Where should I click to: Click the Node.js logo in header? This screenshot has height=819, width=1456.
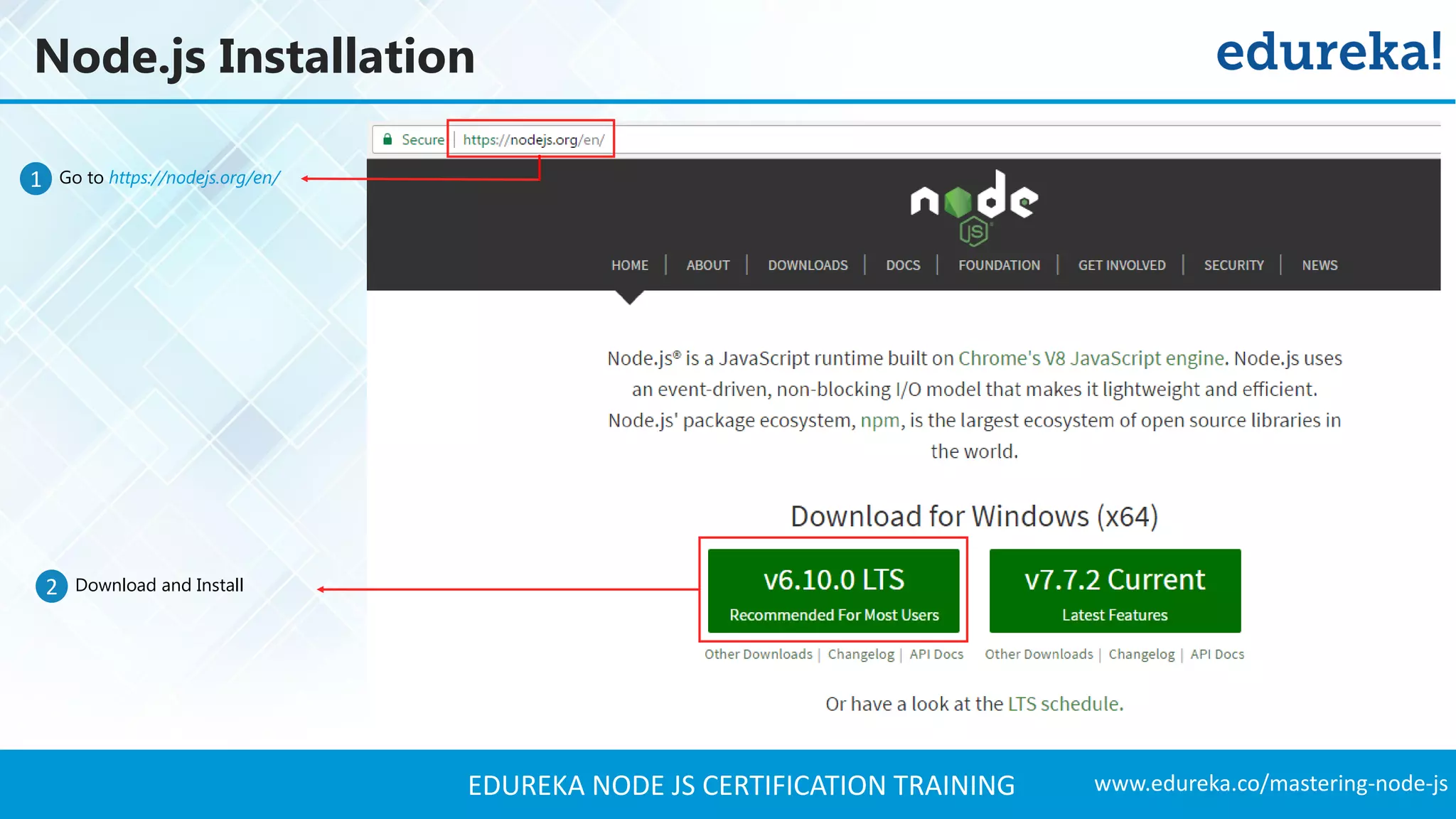(974, 208)
